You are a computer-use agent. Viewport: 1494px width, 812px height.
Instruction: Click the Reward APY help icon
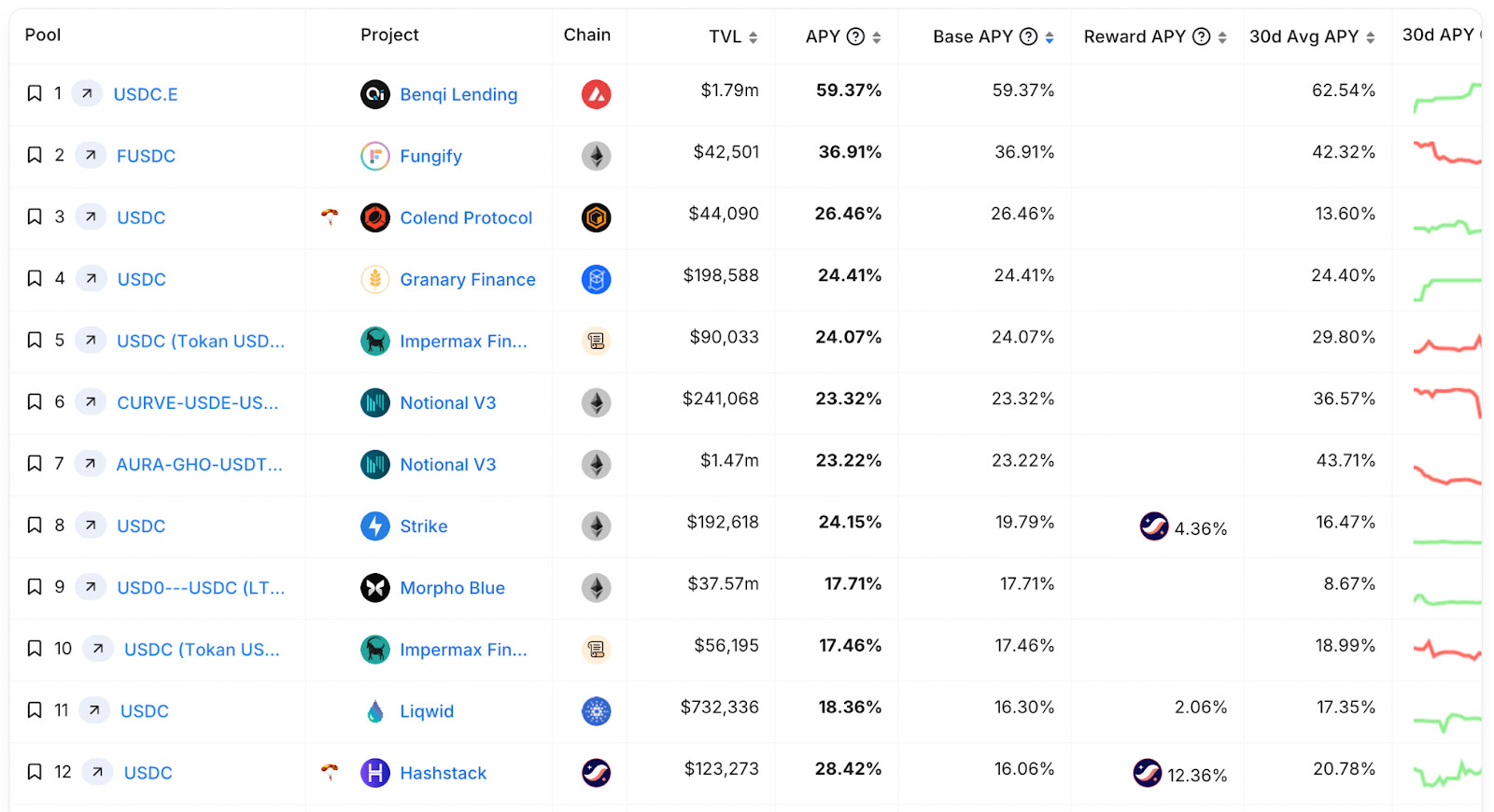coord(1202,36)
